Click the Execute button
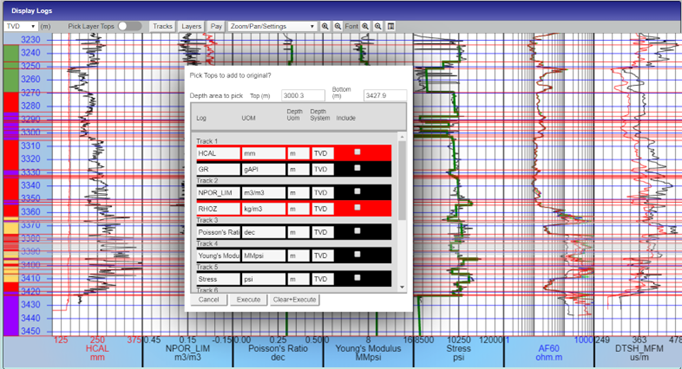682x369 pixels. [x=248, y=299]
